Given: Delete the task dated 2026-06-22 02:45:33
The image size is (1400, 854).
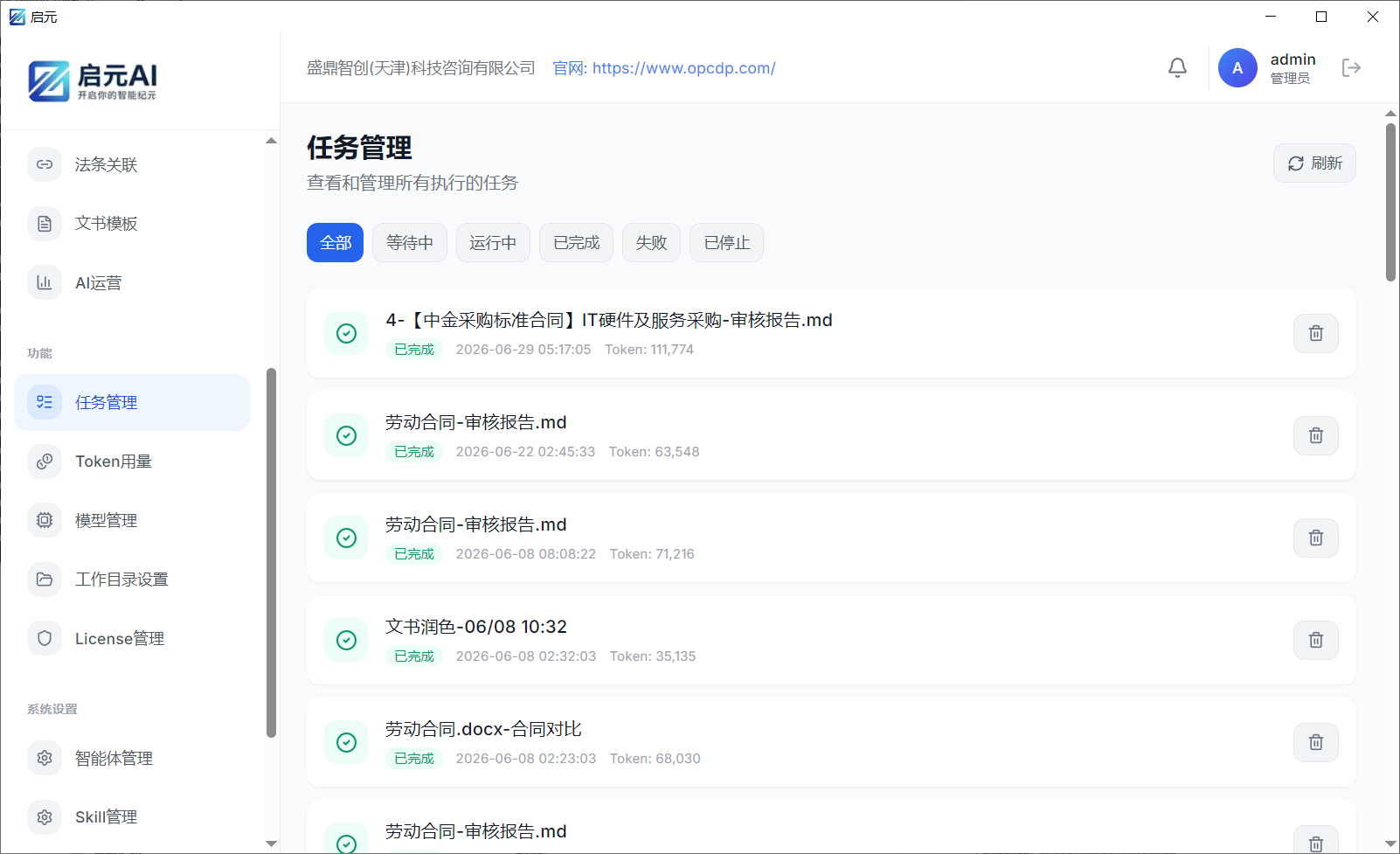Looking at the screenshot, I should point(1316,435).
